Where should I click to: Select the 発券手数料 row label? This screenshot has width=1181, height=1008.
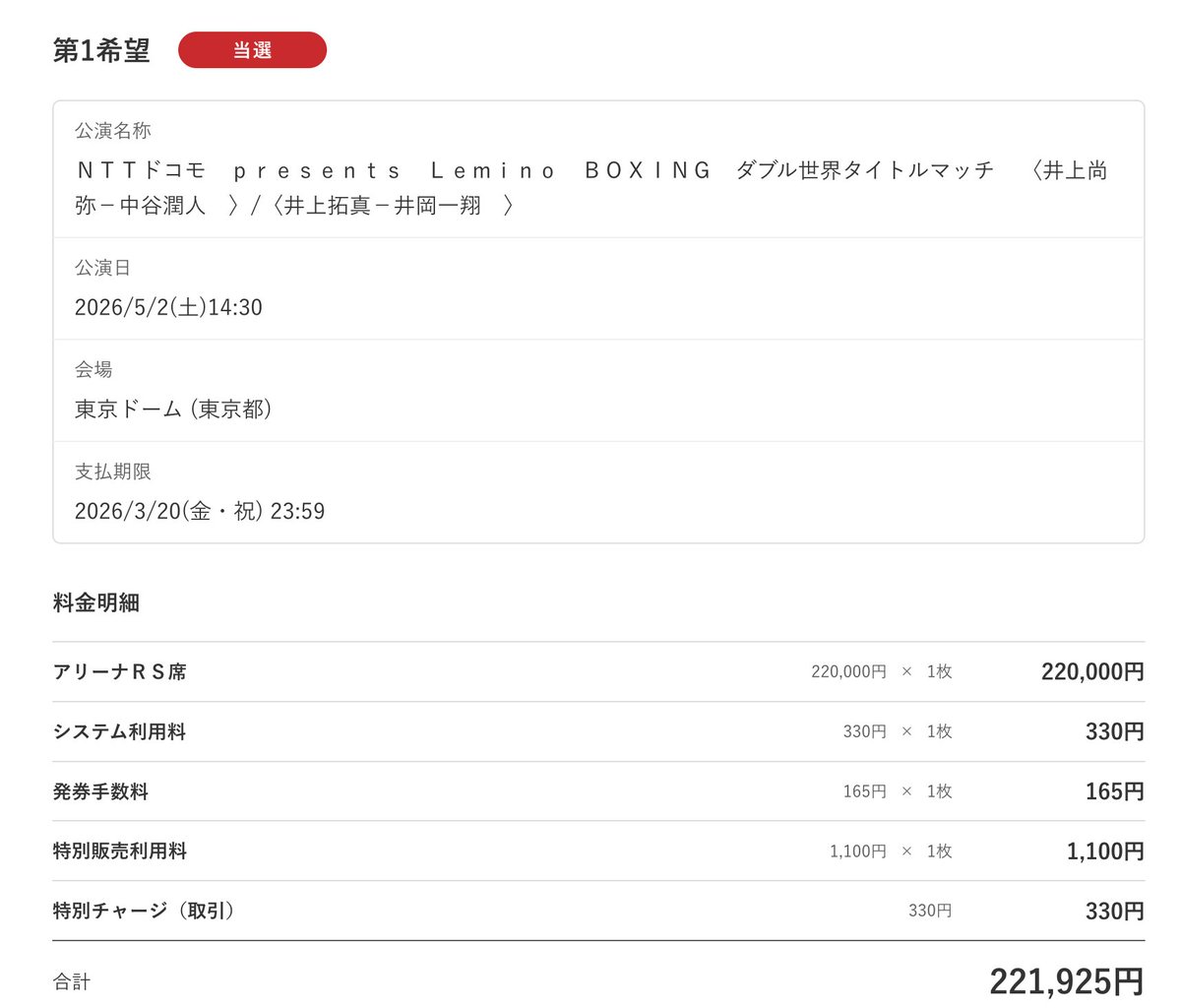pyautogui.click(x=101, y=791)
